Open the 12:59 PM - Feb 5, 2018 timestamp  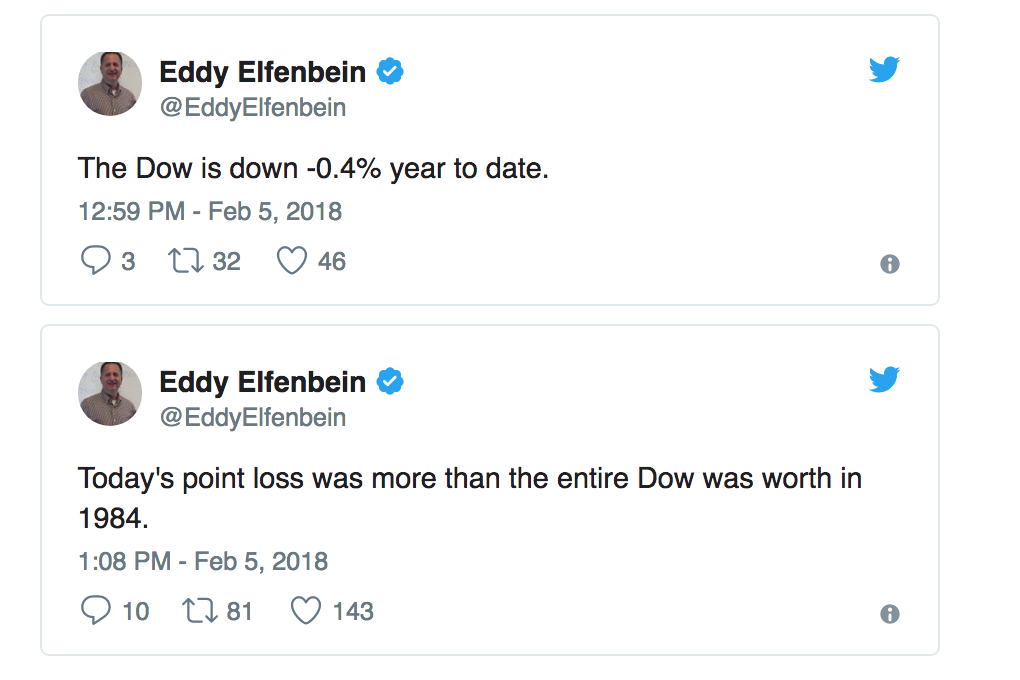pyautogui.click(x=210, y=212)
